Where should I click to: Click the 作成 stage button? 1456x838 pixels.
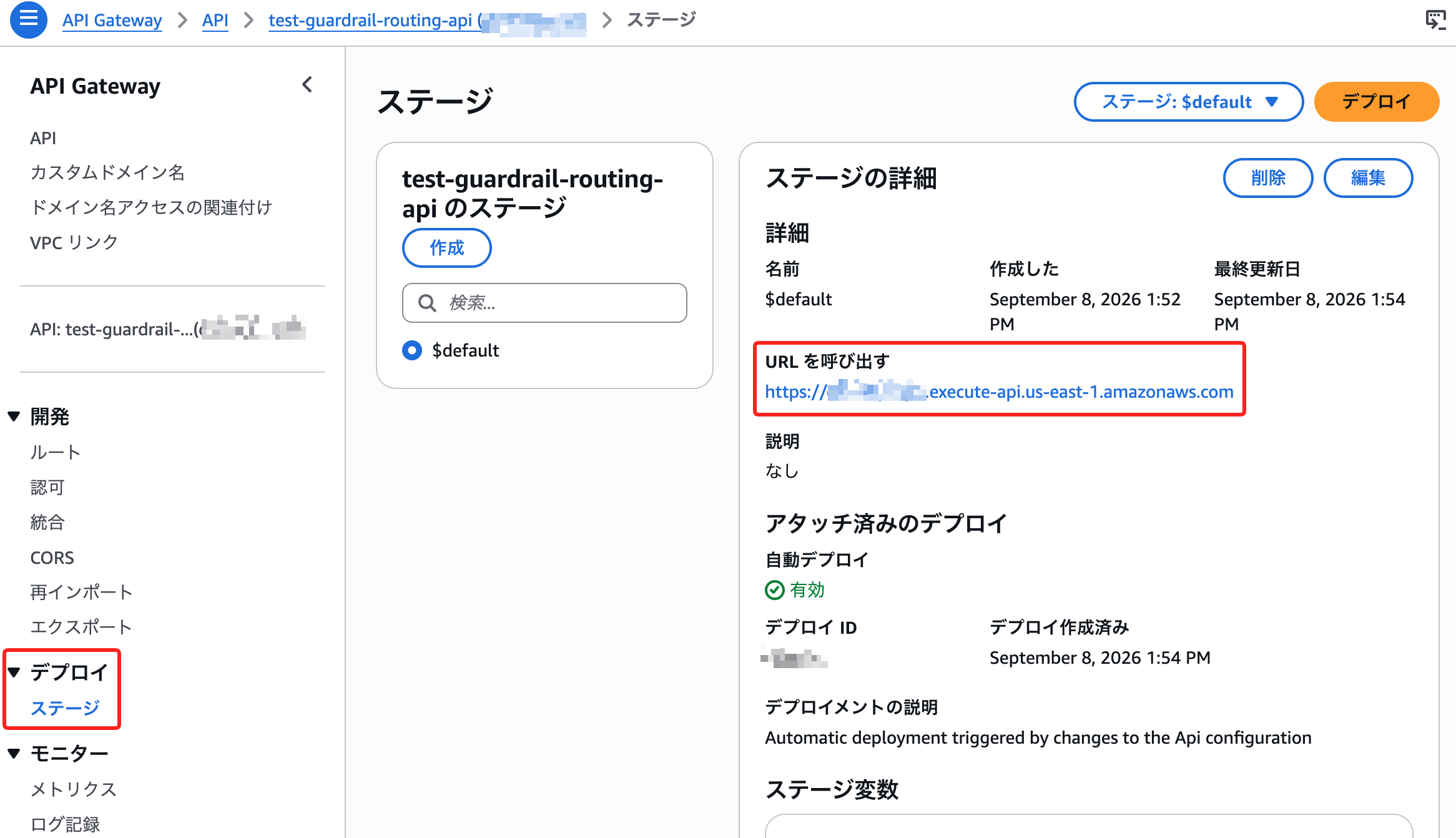click(447, 248)
